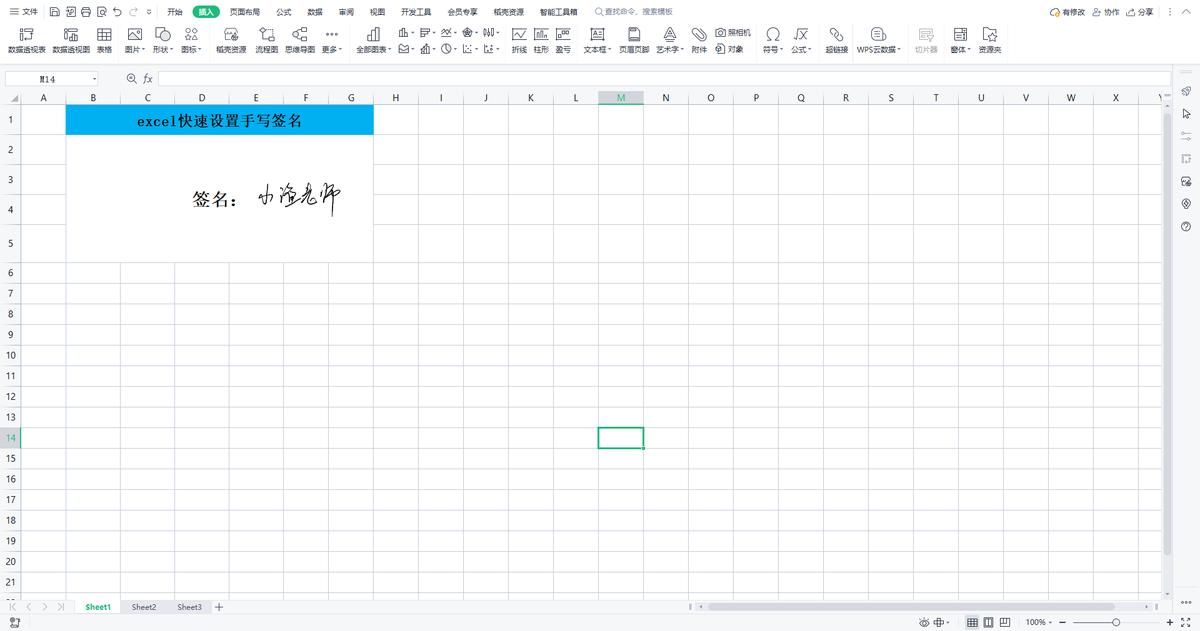Click the Save icon in quick access toolbar
The height and width of the screenshot is (631, 1200).
point(54,12)
